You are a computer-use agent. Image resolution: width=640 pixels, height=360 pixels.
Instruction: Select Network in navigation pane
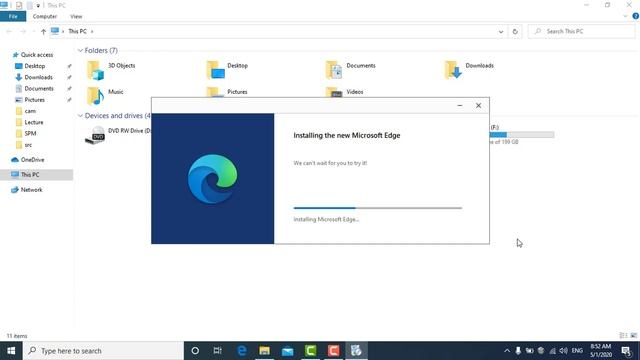tap(31, 190)
